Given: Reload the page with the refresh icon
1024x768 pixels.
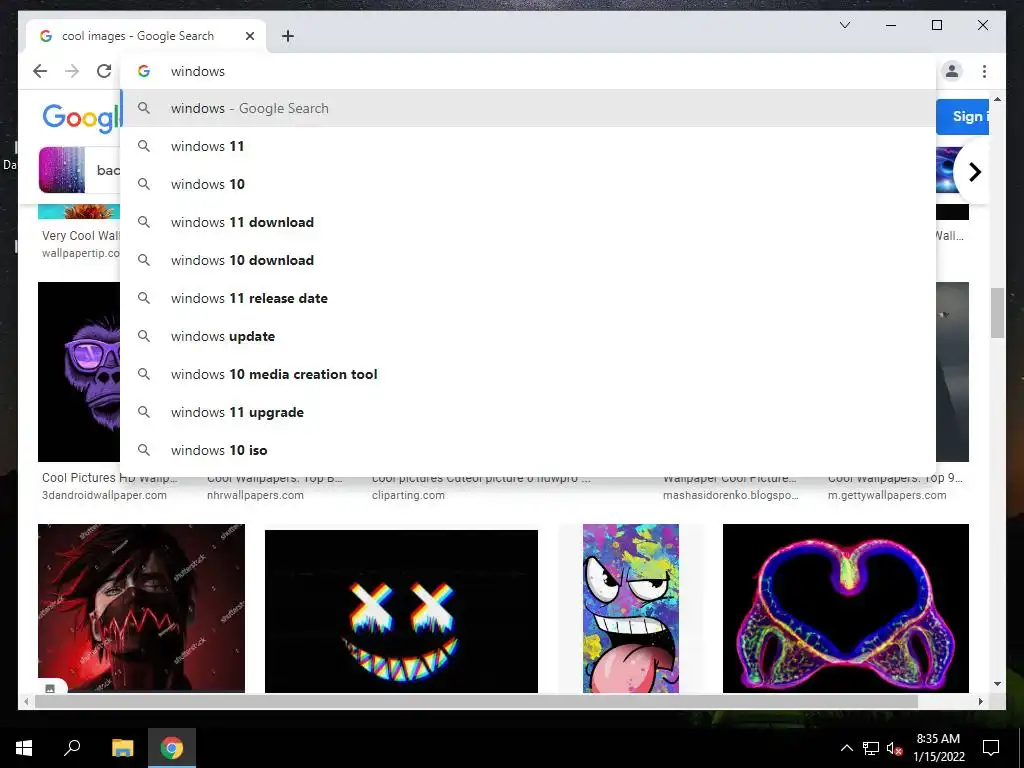Looking at the screenshot, I should (104, 71).
